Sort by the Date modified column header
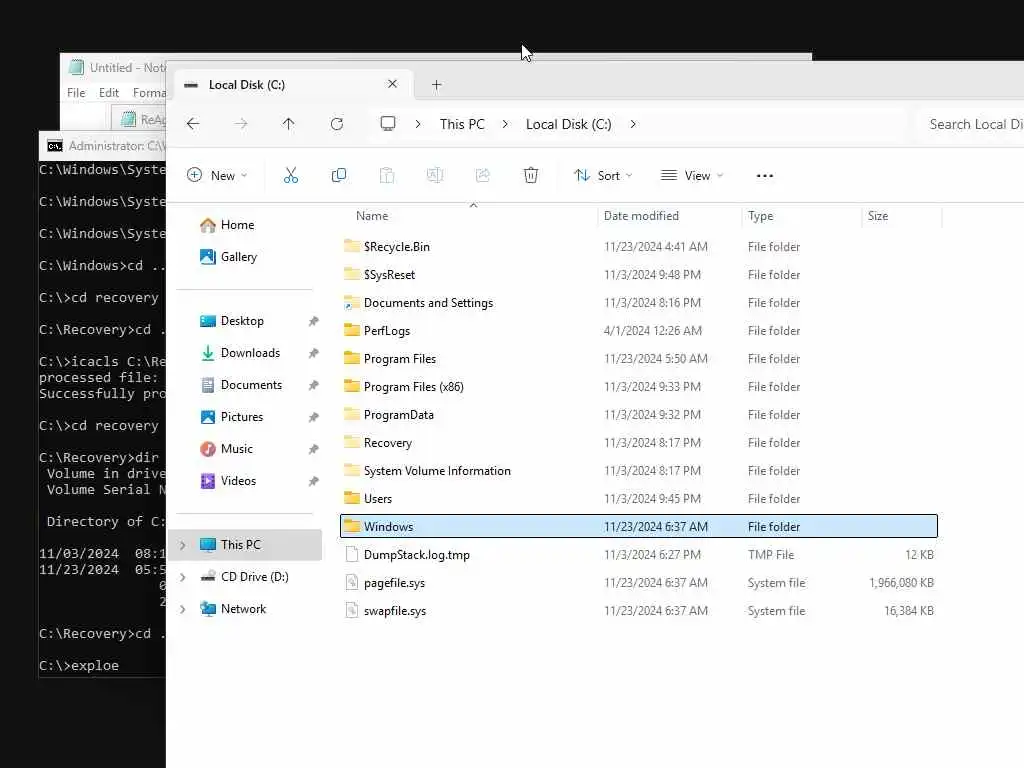The height and width of the screenshot is (768, 1024). pos(641,216)
